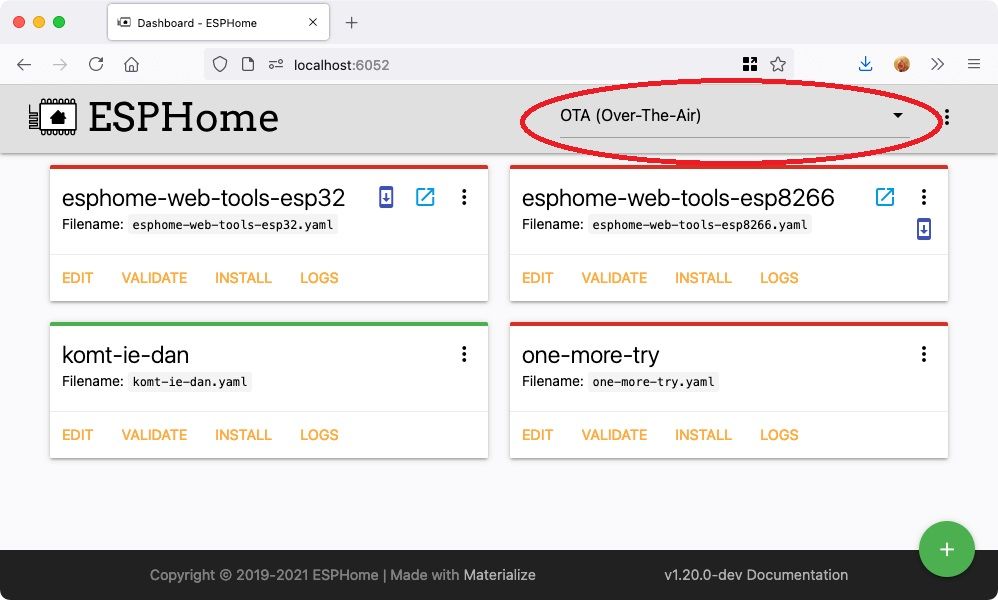The image size is (998, 600).
Task: Open the web interface icon for esphome-web-tools-esp32
Action: point(425,197)
